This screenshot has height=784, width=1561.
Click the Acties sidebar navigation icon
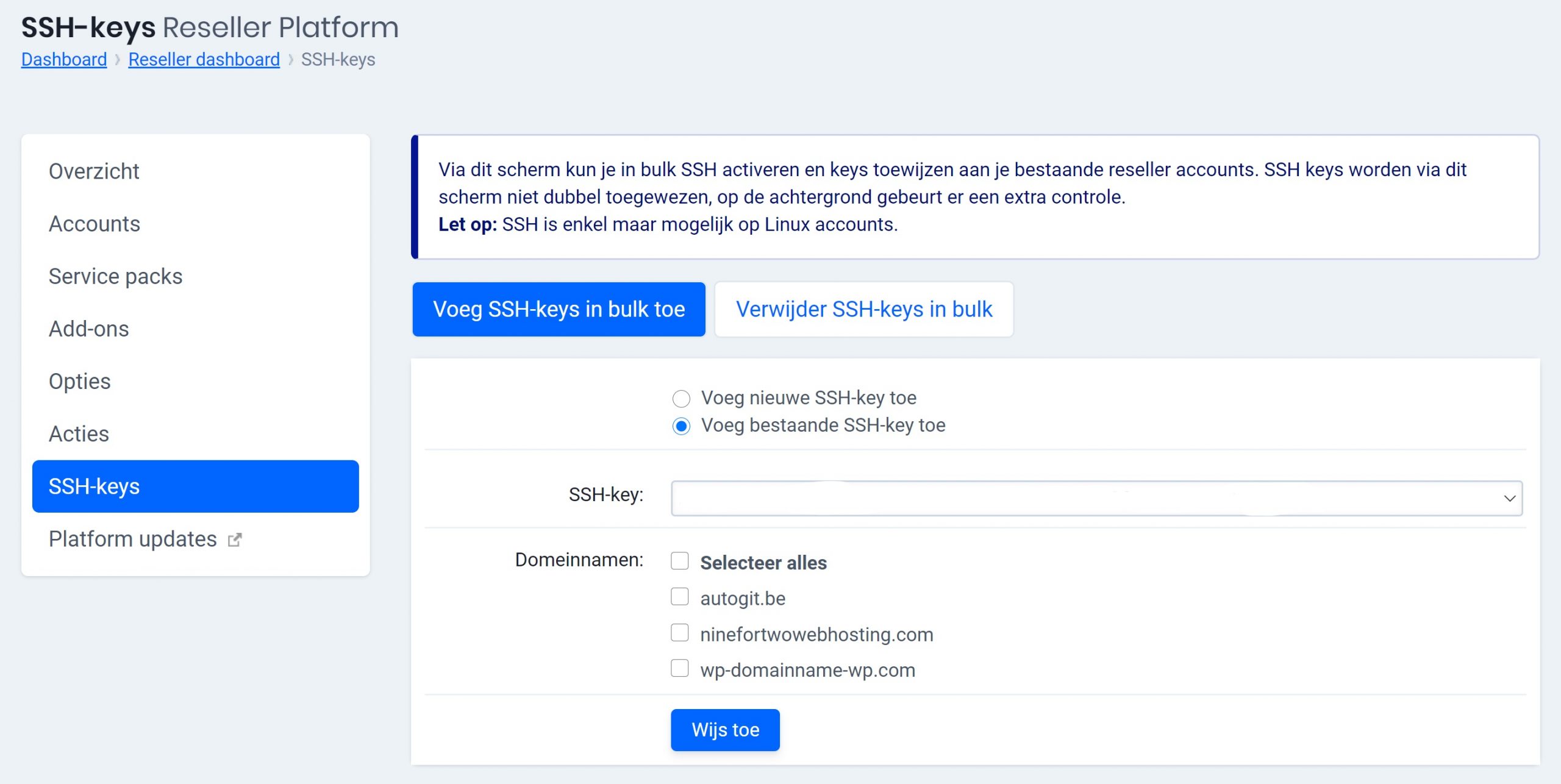pos(77,434)
